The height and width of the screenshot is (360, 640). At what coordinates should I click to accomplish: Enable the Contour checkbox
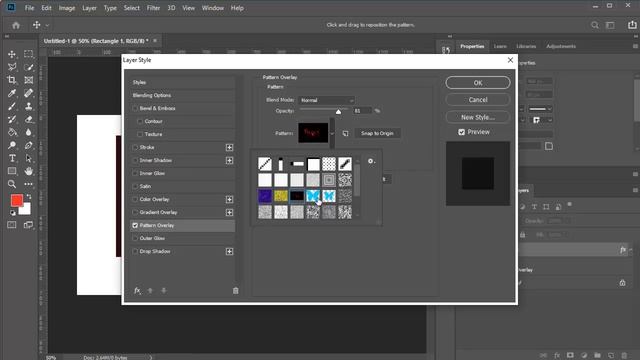140,122
